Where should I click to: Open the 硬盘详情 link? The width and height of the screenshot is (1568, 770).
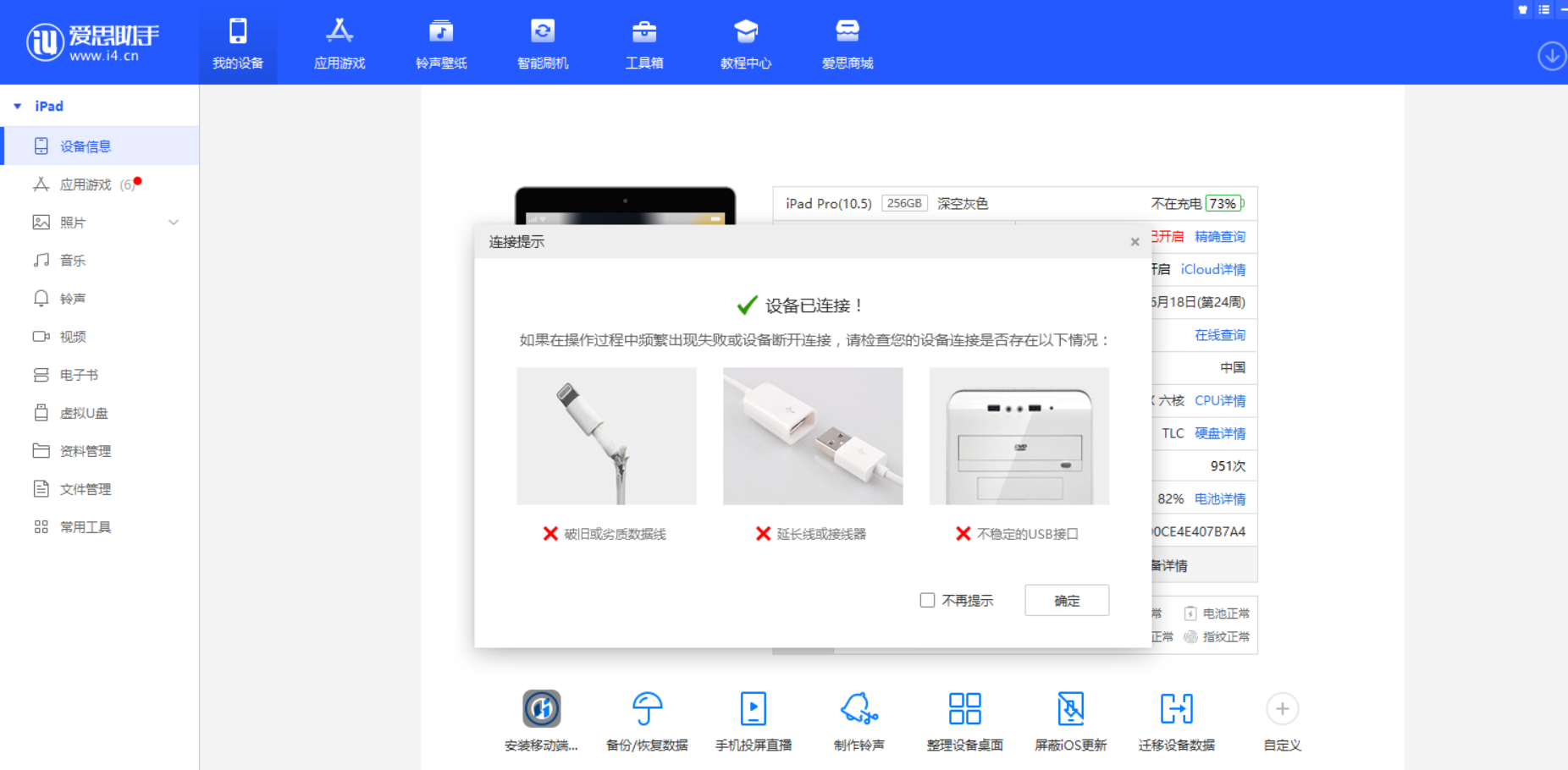[x=1220, y=433]
